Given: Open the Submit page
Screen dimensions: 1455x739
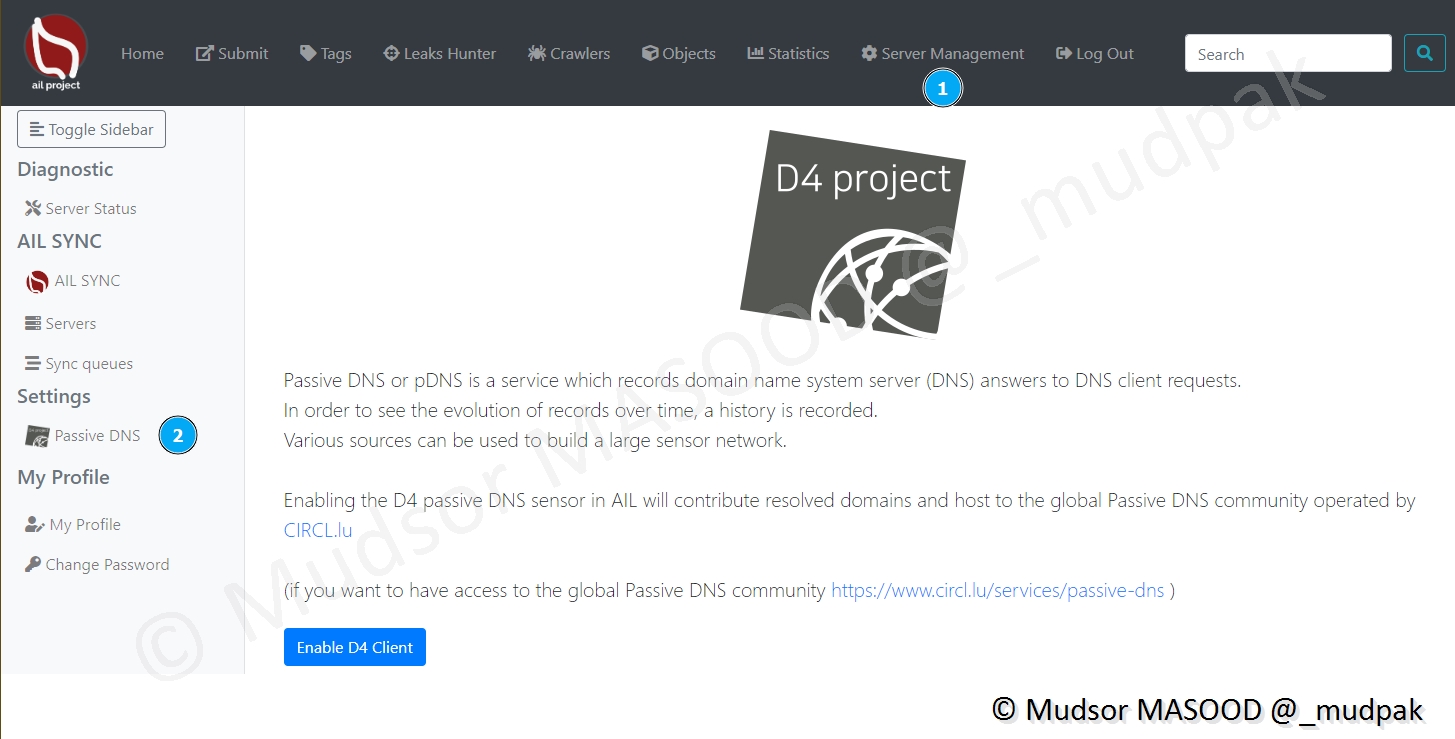Looking at the screenshot, I should (232, 54).
